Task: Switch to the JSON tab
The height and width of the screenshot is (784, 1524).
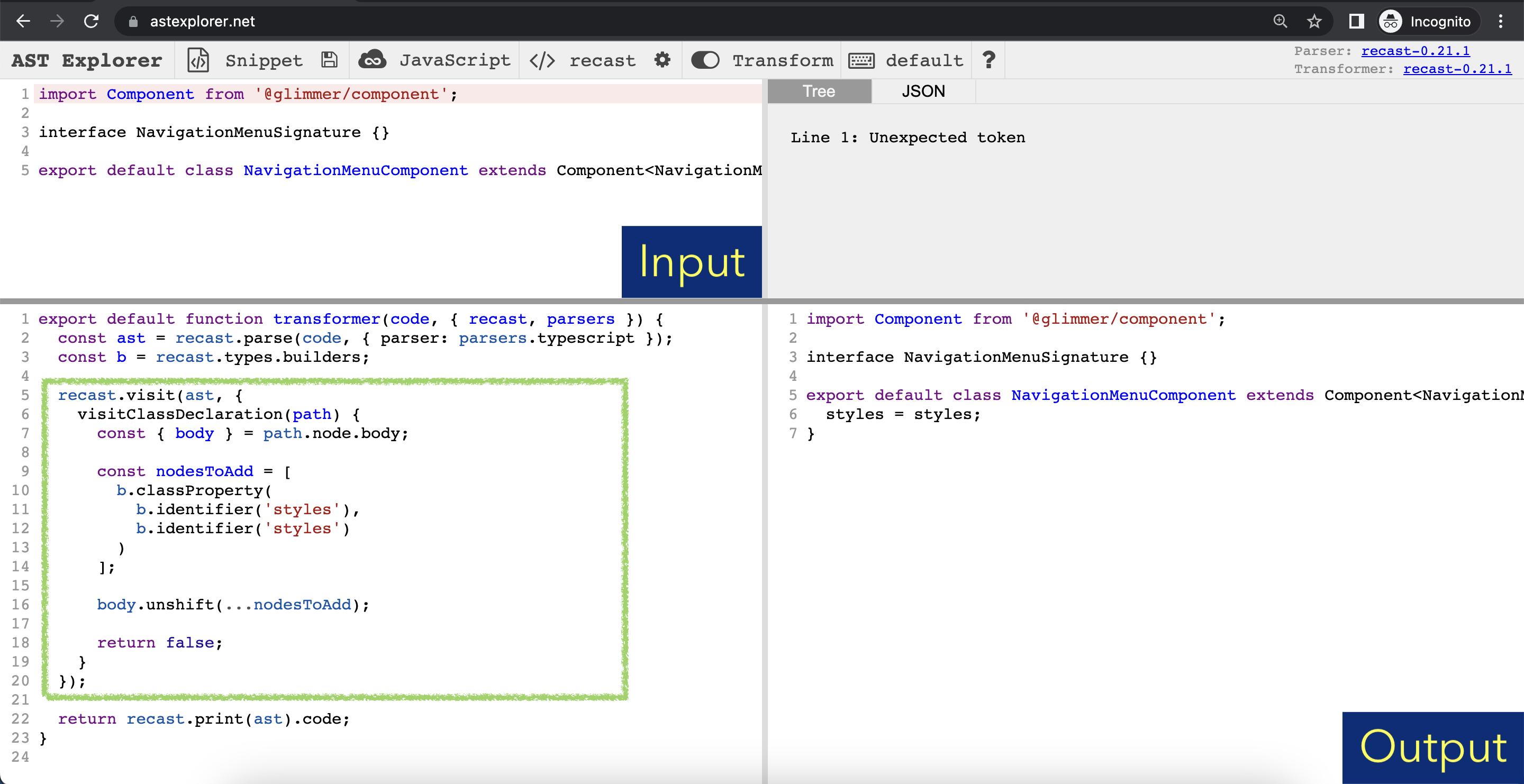Action: [x=923, y=92]
